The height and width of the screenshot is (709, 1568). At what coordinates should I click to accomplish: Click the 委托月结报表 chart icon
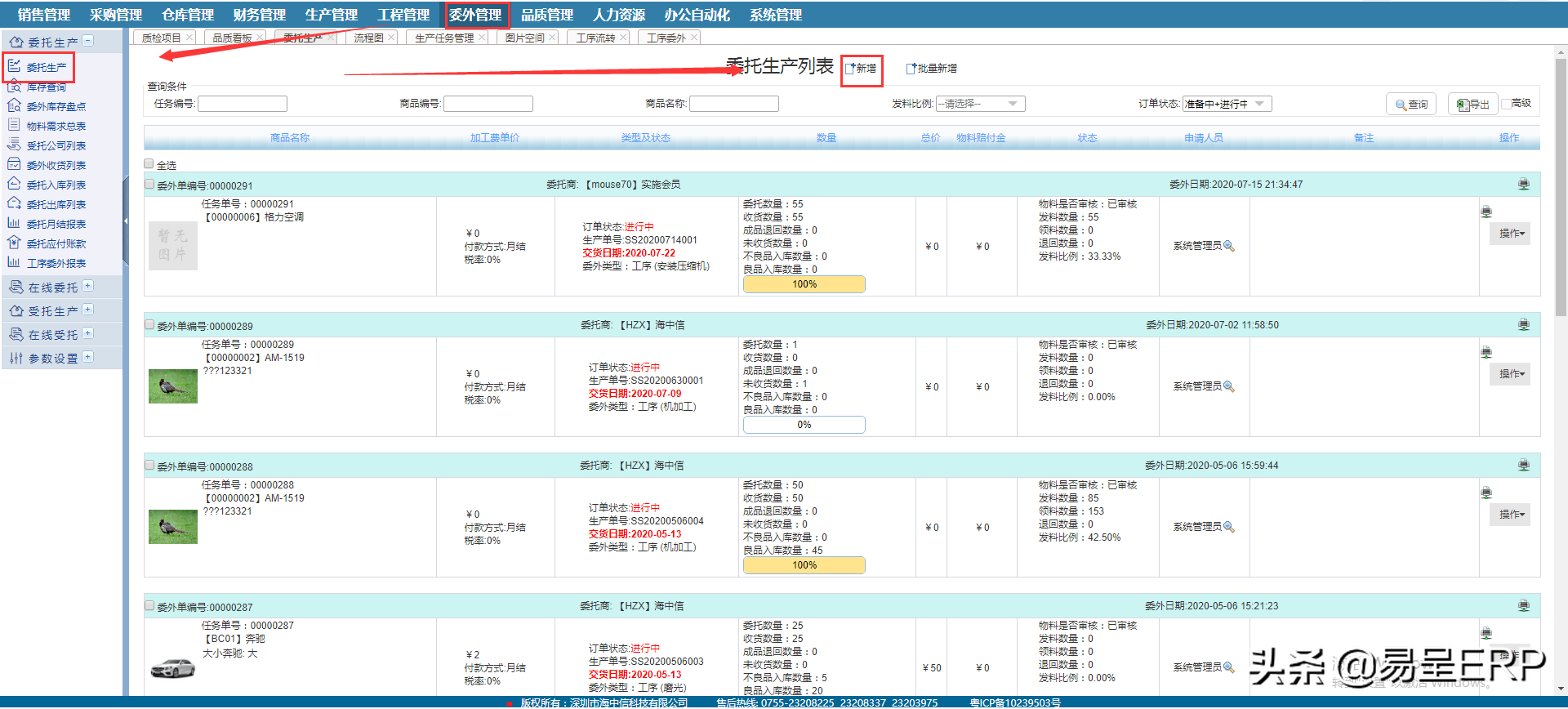click(x=14, y=224)
